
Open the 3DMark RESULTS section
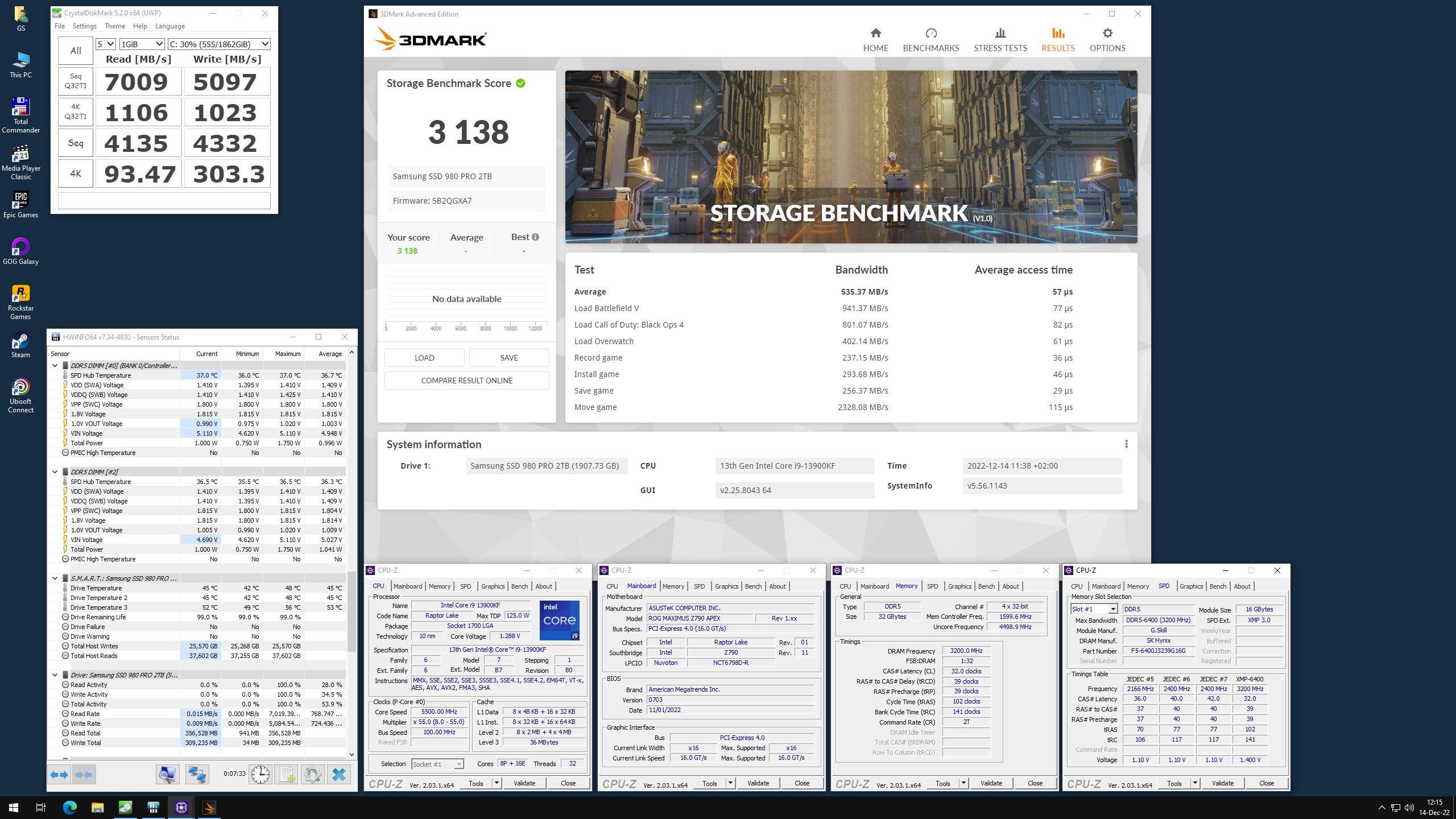1058,40
